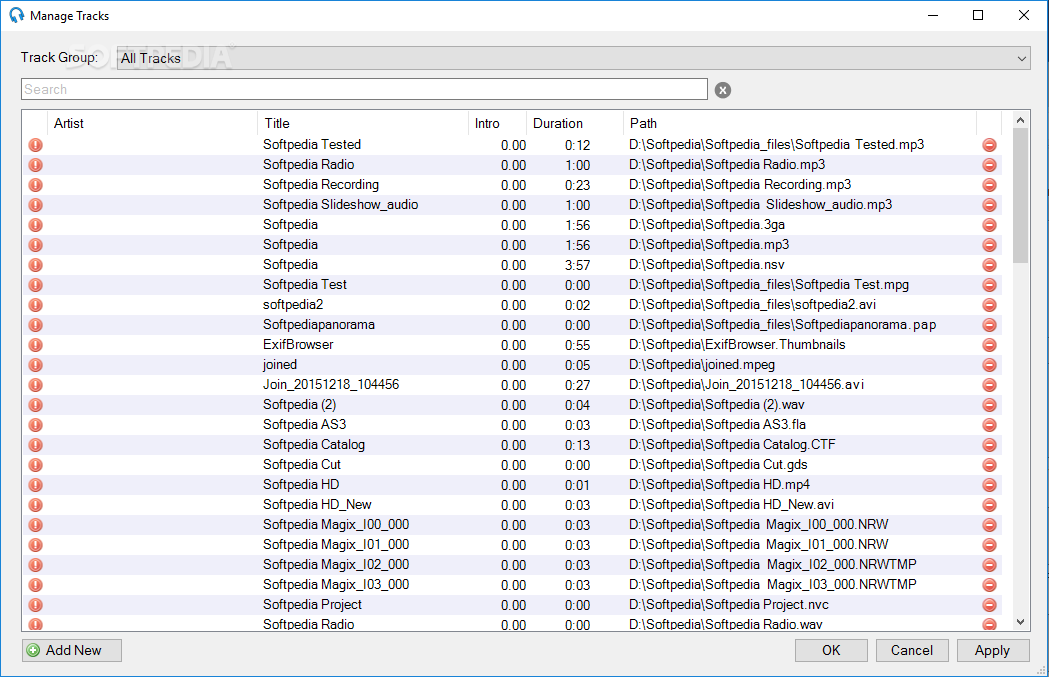The height and width of the screenshot is (677, 1049).
Task: Select the joined title cell
Action: pos(280,365)
